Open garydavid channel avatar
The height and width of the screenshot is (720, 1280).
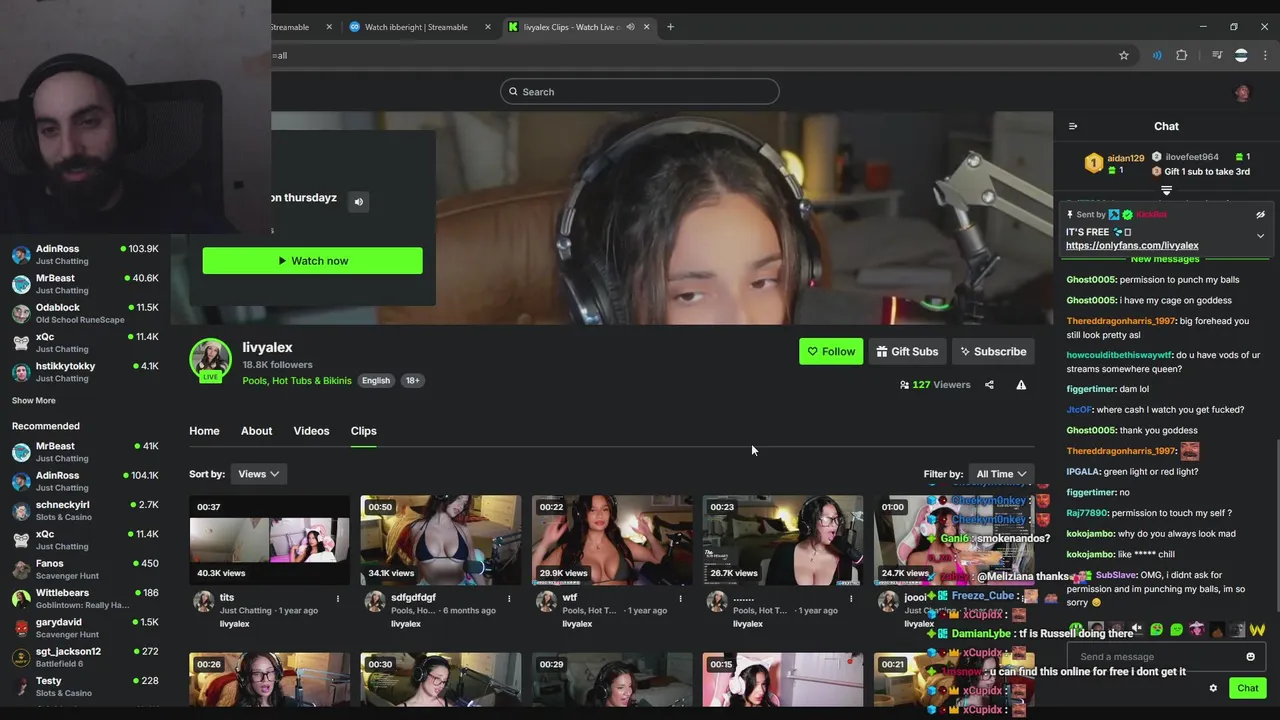(x=21, y=628)
